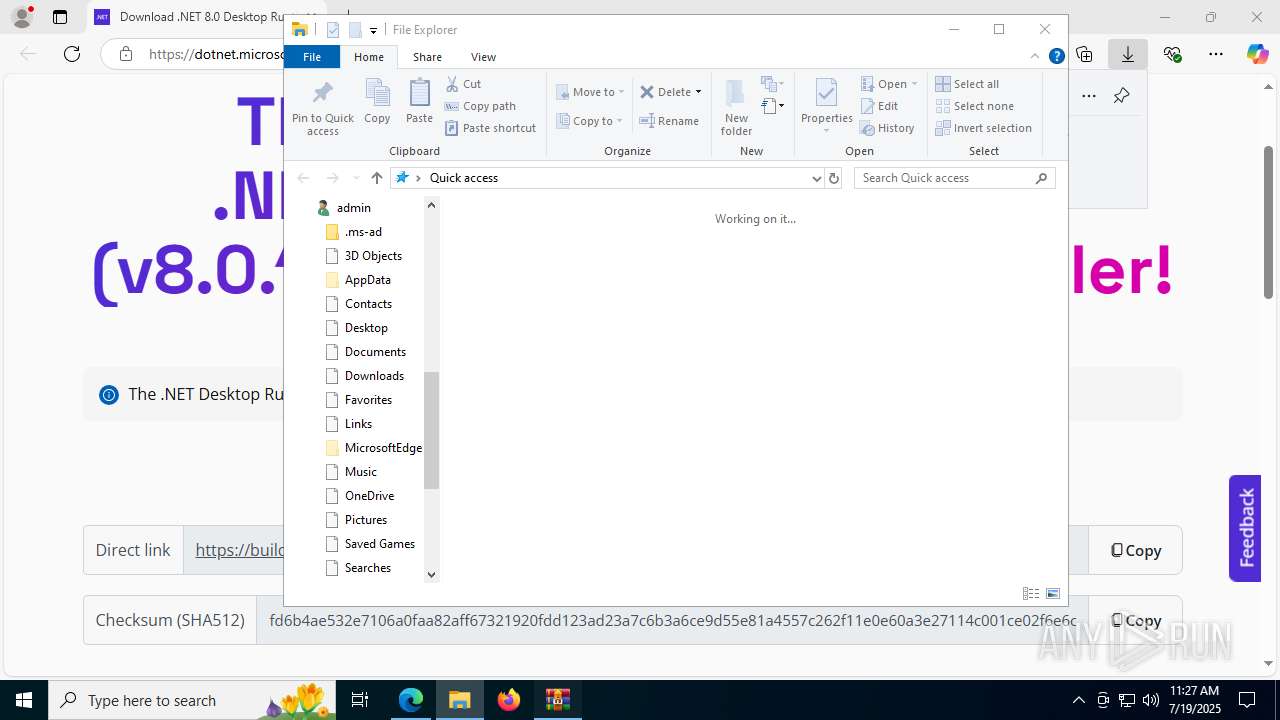Switch to the Home ribbon tab
The image size is (1280, 720).
[368, 57]
